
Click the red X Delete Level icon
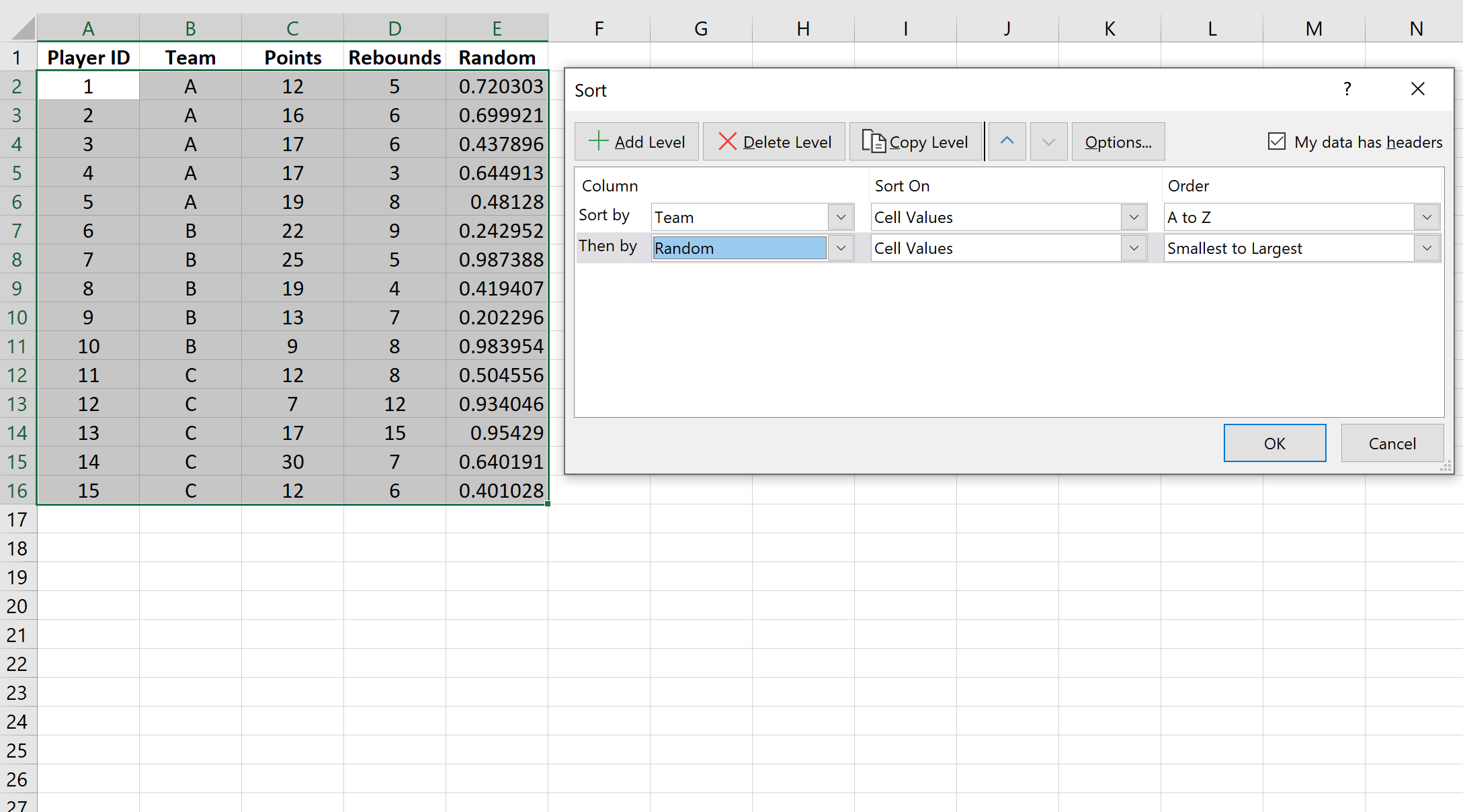pyautogui.click(x=727, y=142)
